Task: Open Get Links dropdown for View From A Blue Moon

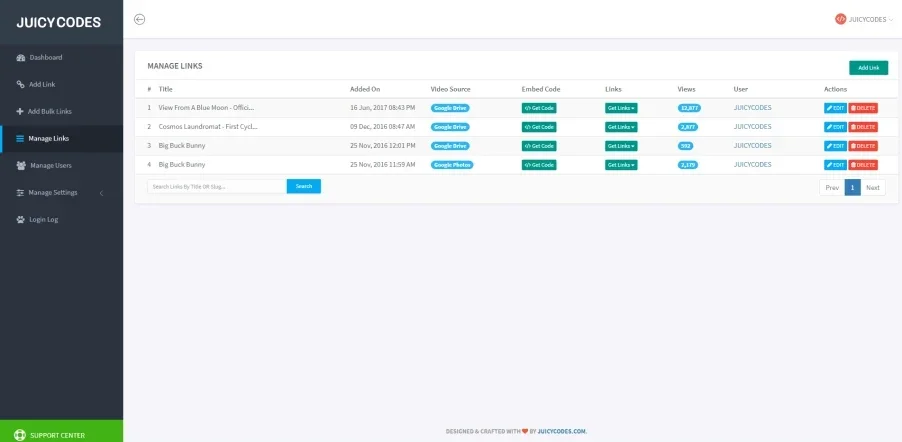Action: click(621, 108)
